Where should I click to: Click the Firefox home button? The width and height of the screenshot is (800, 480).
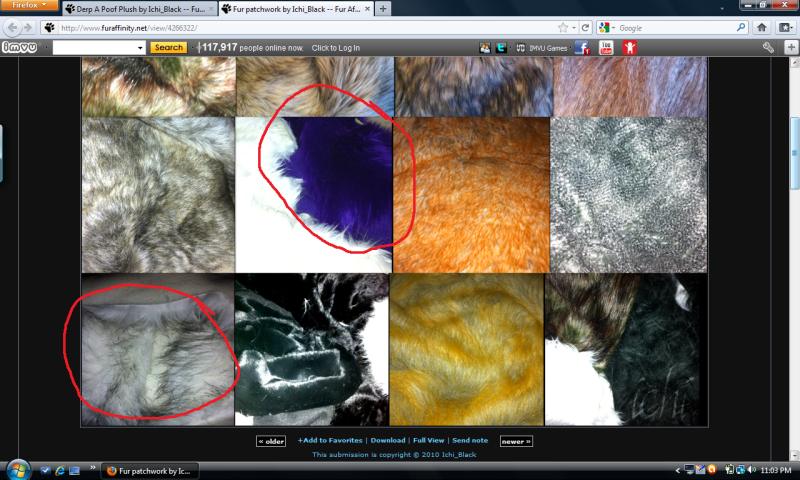pos(762,27)
